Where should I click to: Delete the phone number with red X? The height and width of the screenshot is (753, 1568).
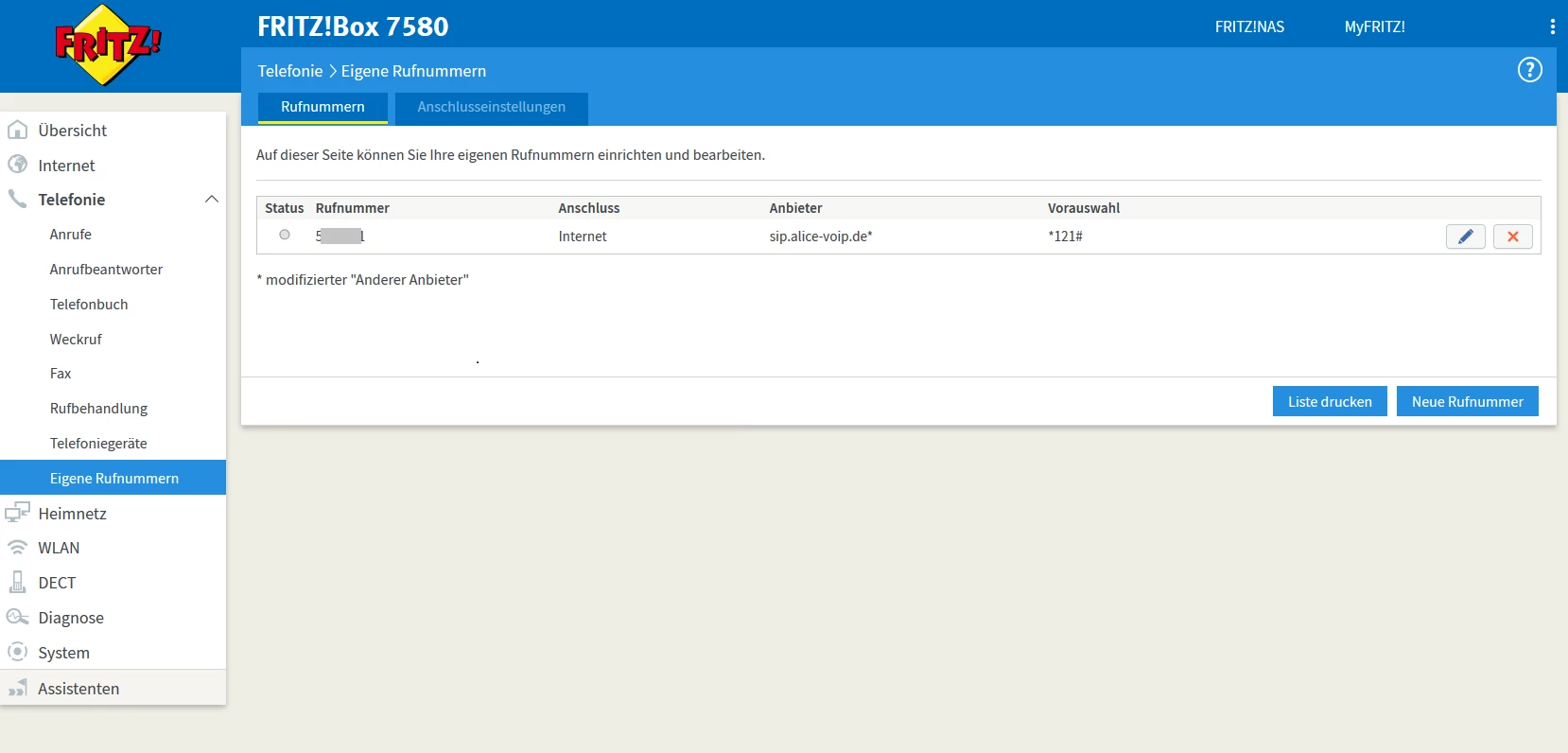point(1512,236)
